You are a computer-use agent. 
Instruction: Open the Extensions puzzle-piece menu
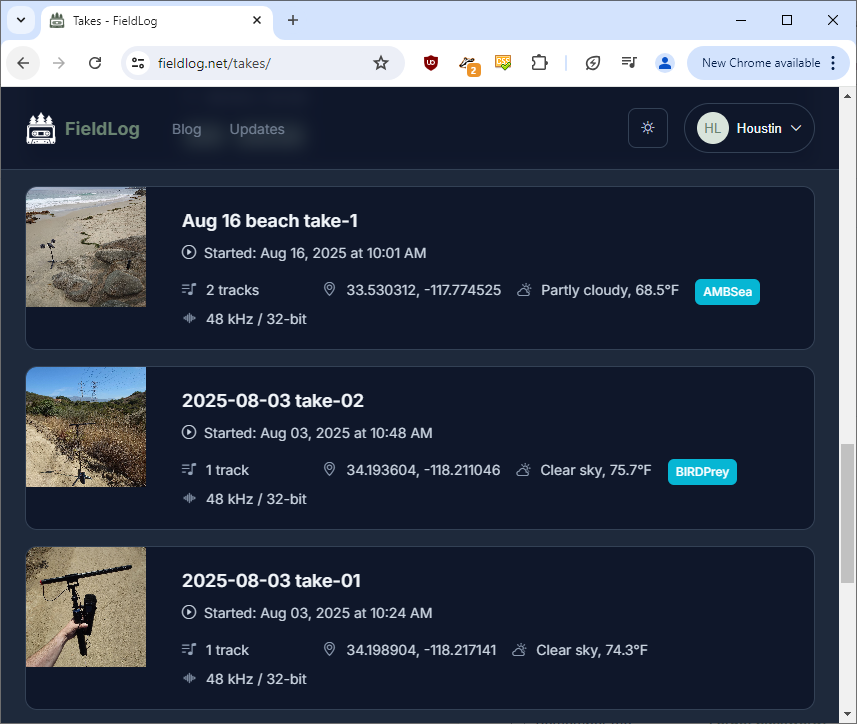[539, 63]
